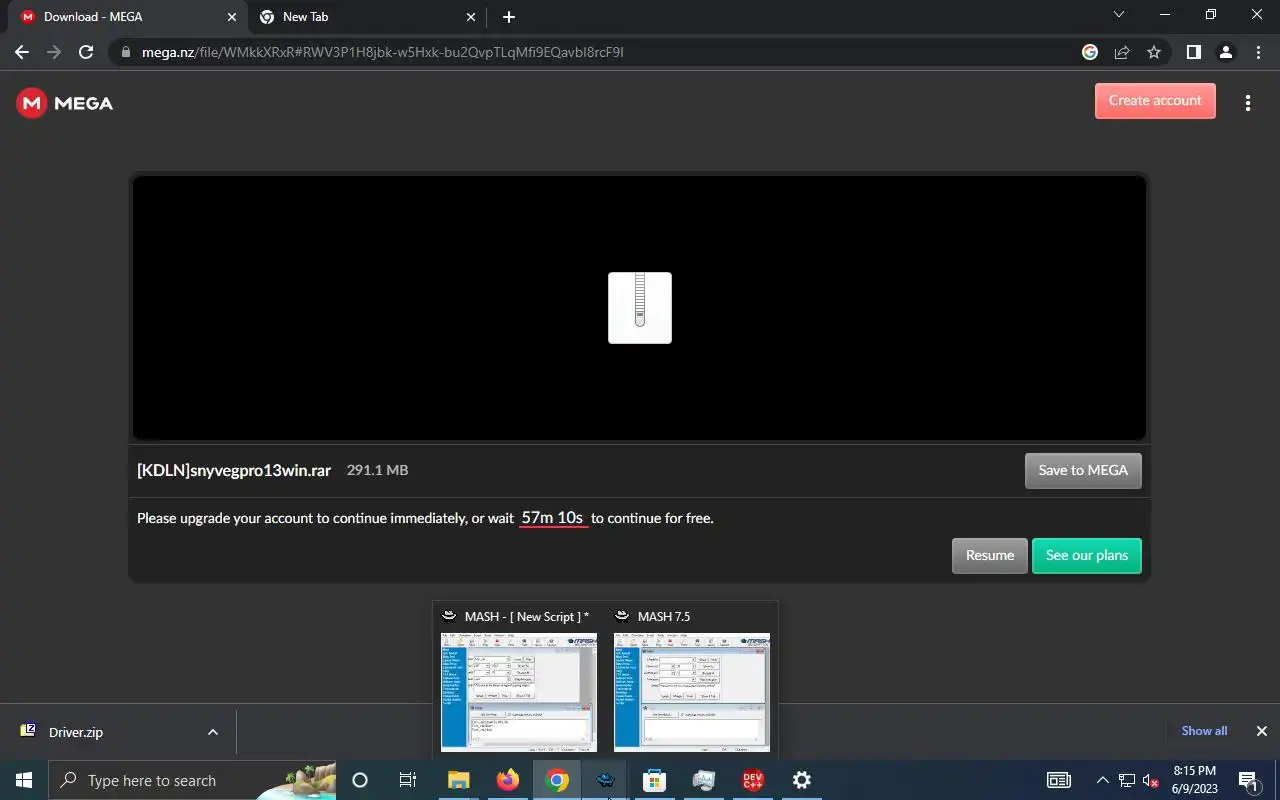
Task: Open Chrome customize menu
Action: (1258, 52)
